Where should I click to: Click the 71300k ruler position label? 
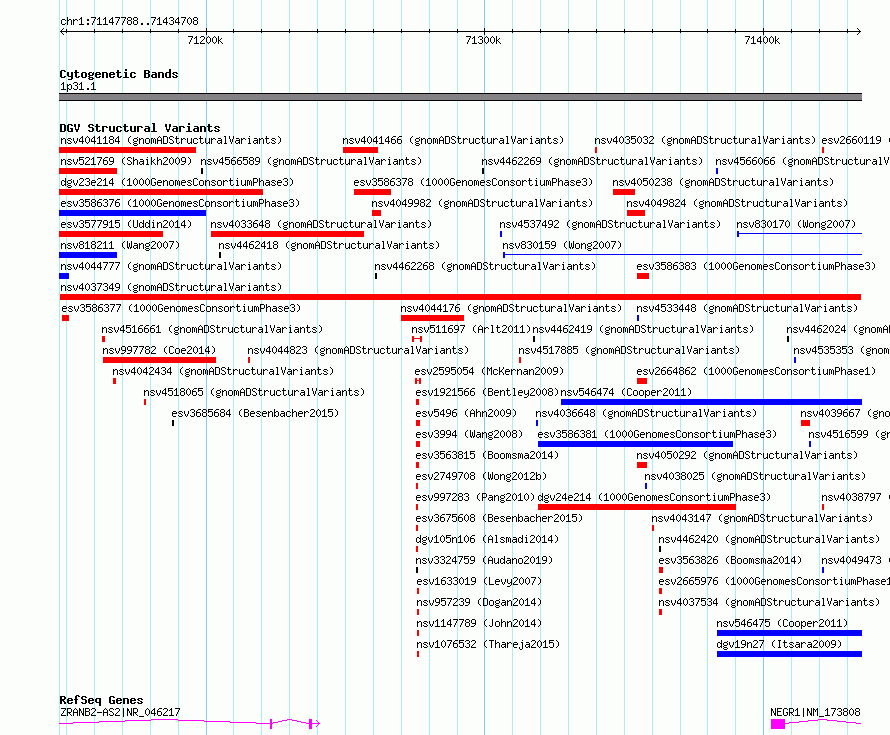(x=483, y=40)
